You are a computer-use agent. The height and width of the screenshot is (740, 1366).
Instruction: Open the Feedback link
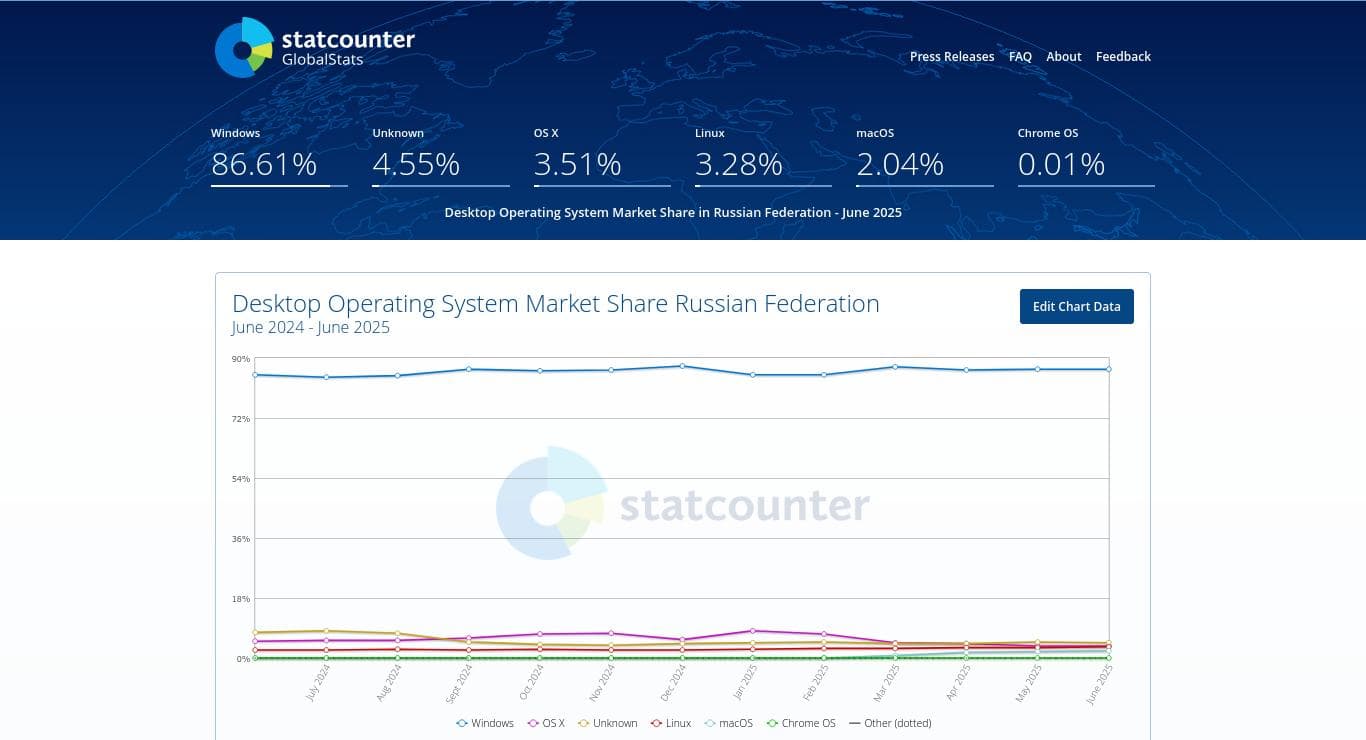click(x=1123, y=57)
